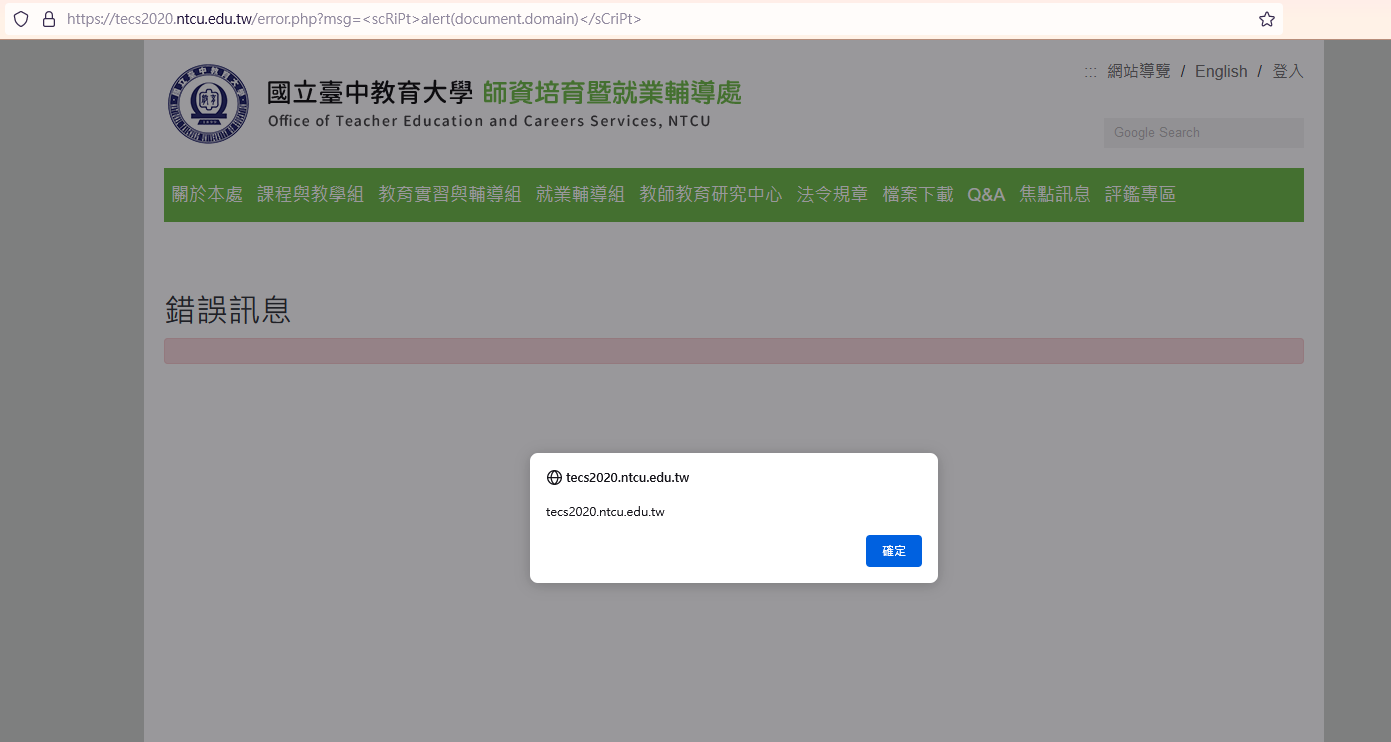Click the address bar URL text
The image size is (1391, 742).
[x=354, y=19]
